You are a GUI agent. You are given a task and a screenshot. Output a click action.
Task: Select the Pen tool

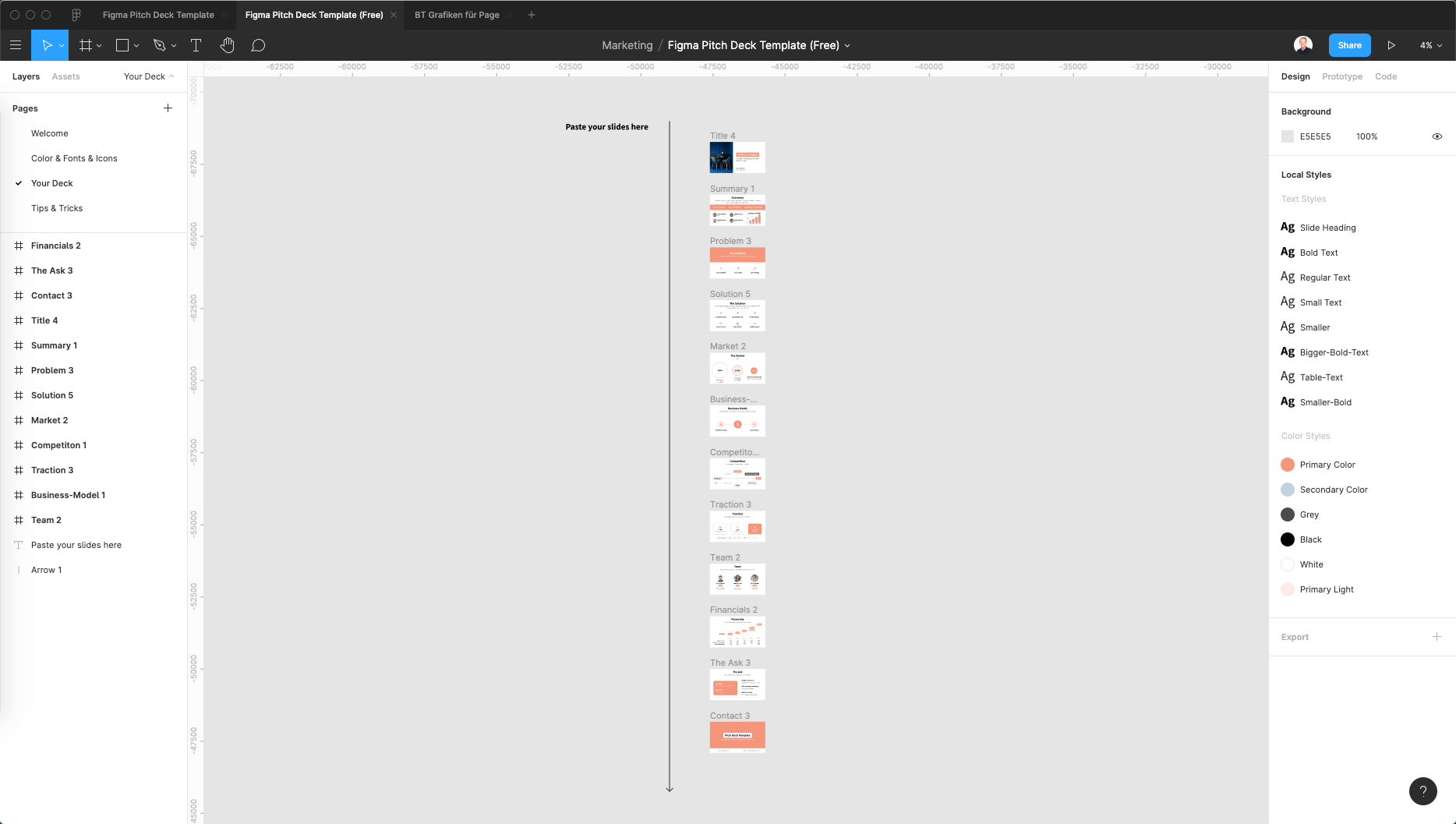pos(160,45)
